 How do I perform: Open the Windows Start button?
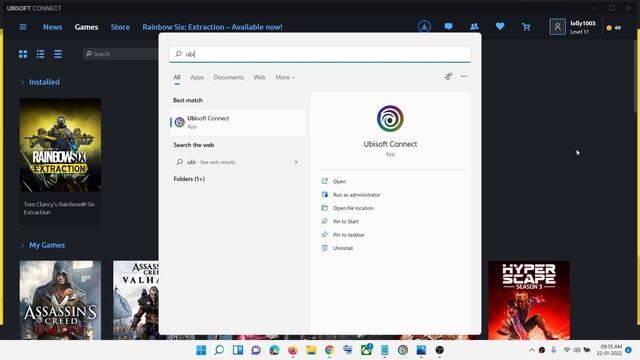point(201,350)
